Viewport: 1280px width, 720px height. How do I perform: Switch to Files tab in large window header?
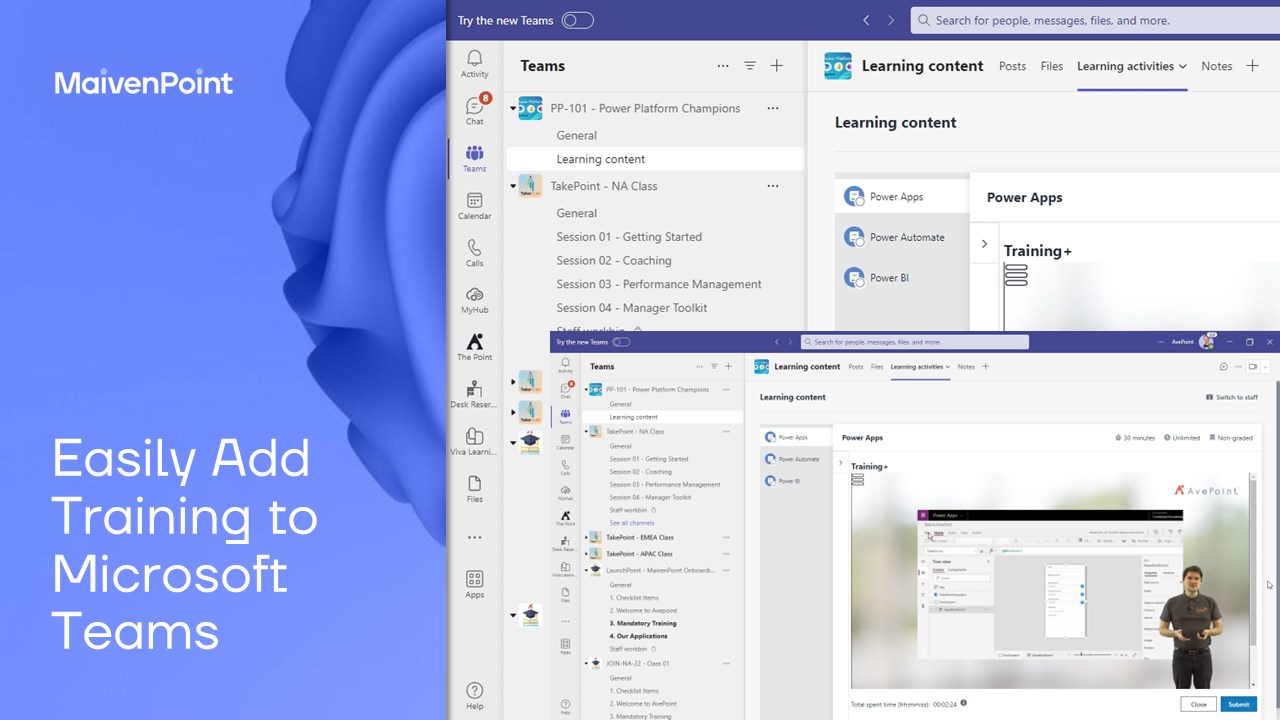1052,66
